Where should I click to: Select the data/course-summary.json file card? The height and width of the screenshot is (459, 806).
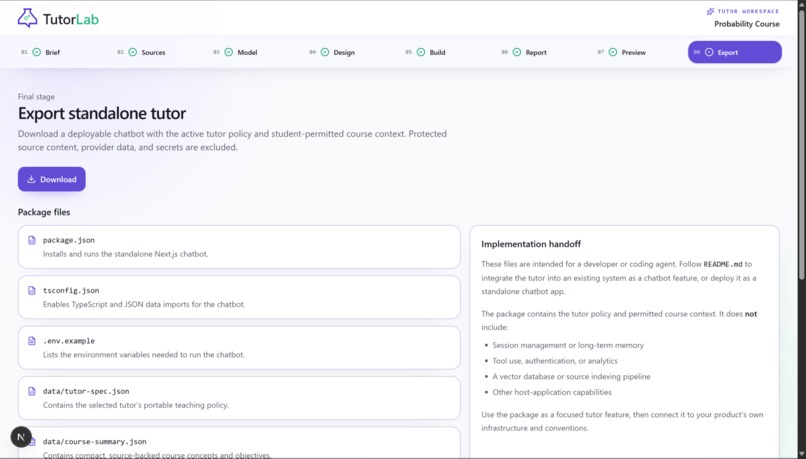(x=239, y=443)
